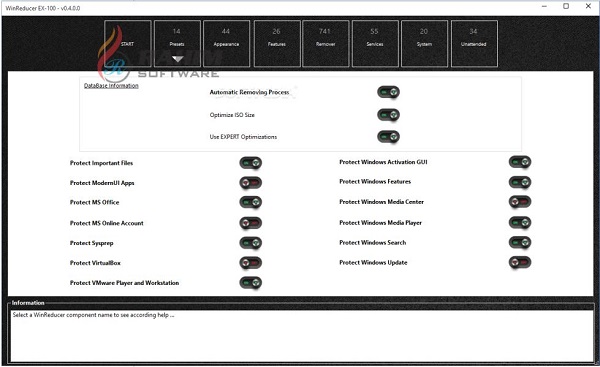Select the Presets tile
The width and height of the screenshot is (600, 367).
[177, 44]
